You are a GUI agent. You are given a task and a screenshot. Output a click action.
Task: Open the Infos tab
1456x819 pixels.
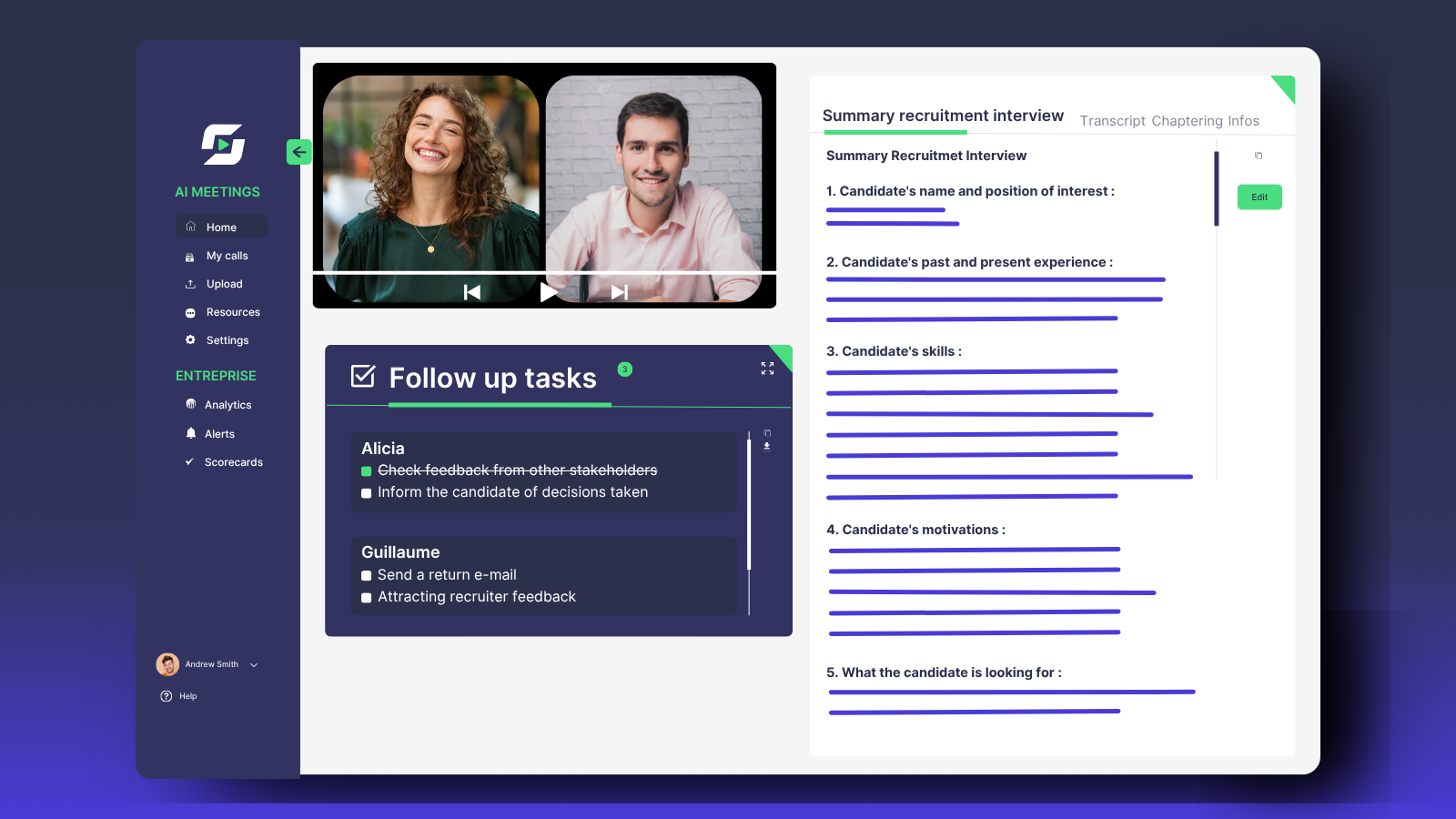[x=1243, y=121]
